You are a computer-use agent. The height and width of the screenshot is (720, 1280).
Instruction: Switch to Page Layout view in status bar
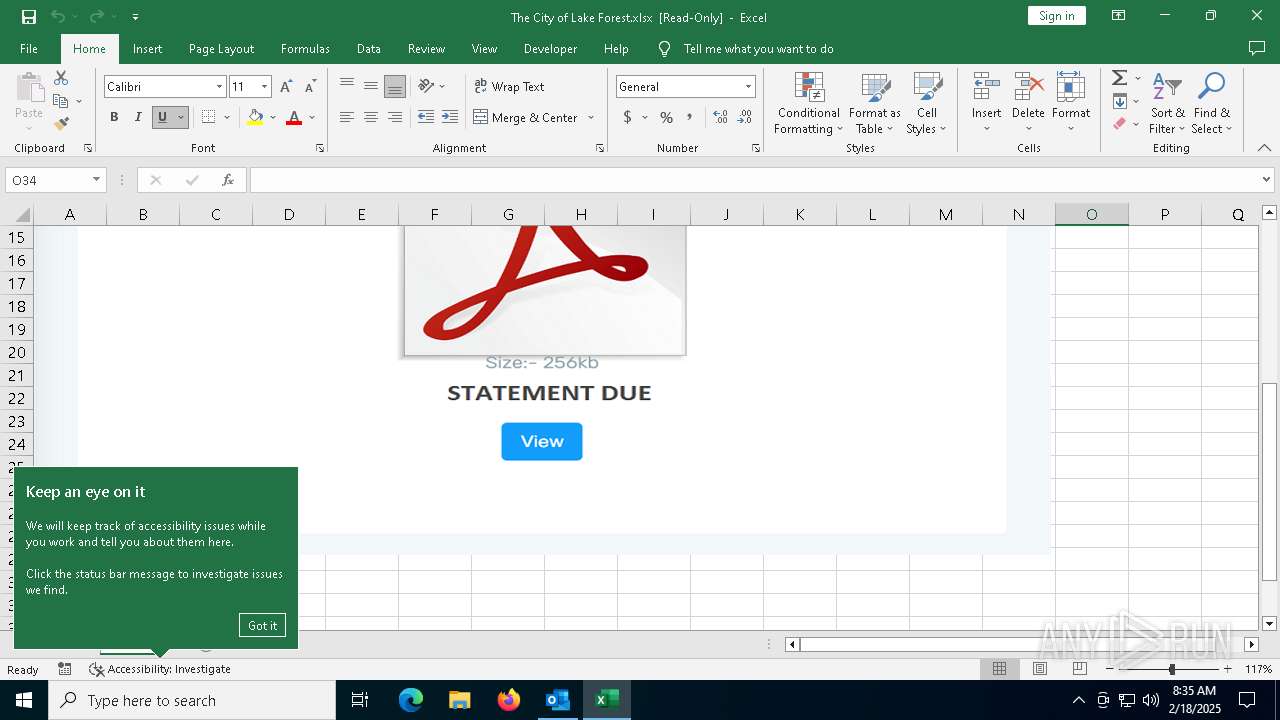pyautogui.click(x=1040, y=669)
